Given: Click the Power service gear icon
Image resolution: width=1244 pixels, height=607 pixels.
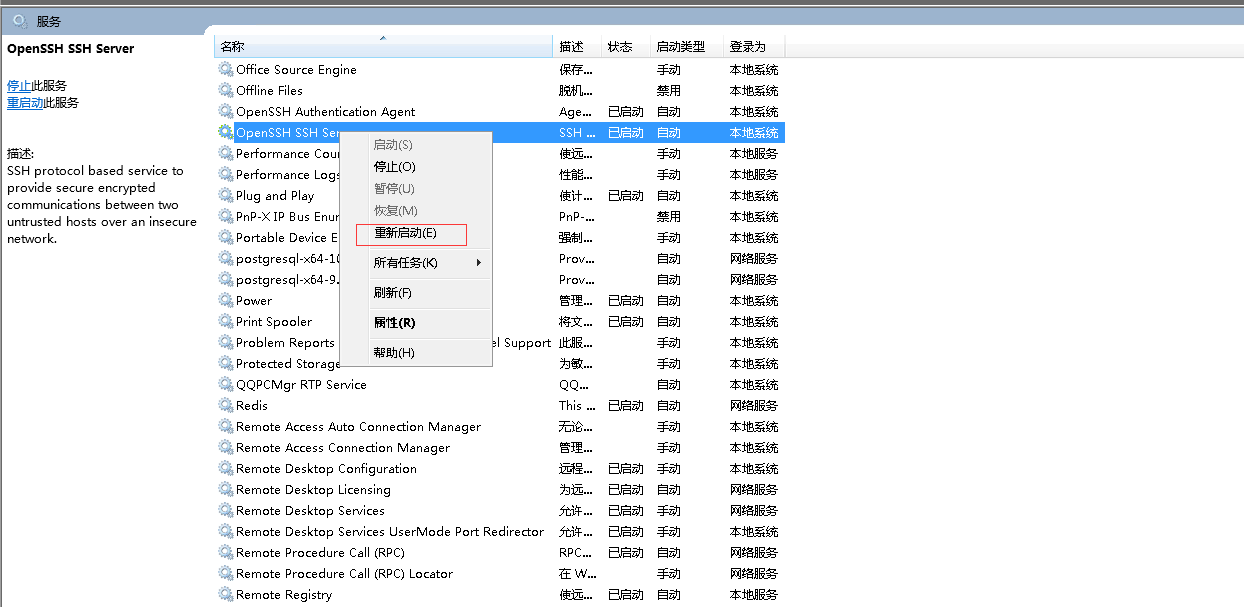Looking at the screenshot, I should 226,301.
